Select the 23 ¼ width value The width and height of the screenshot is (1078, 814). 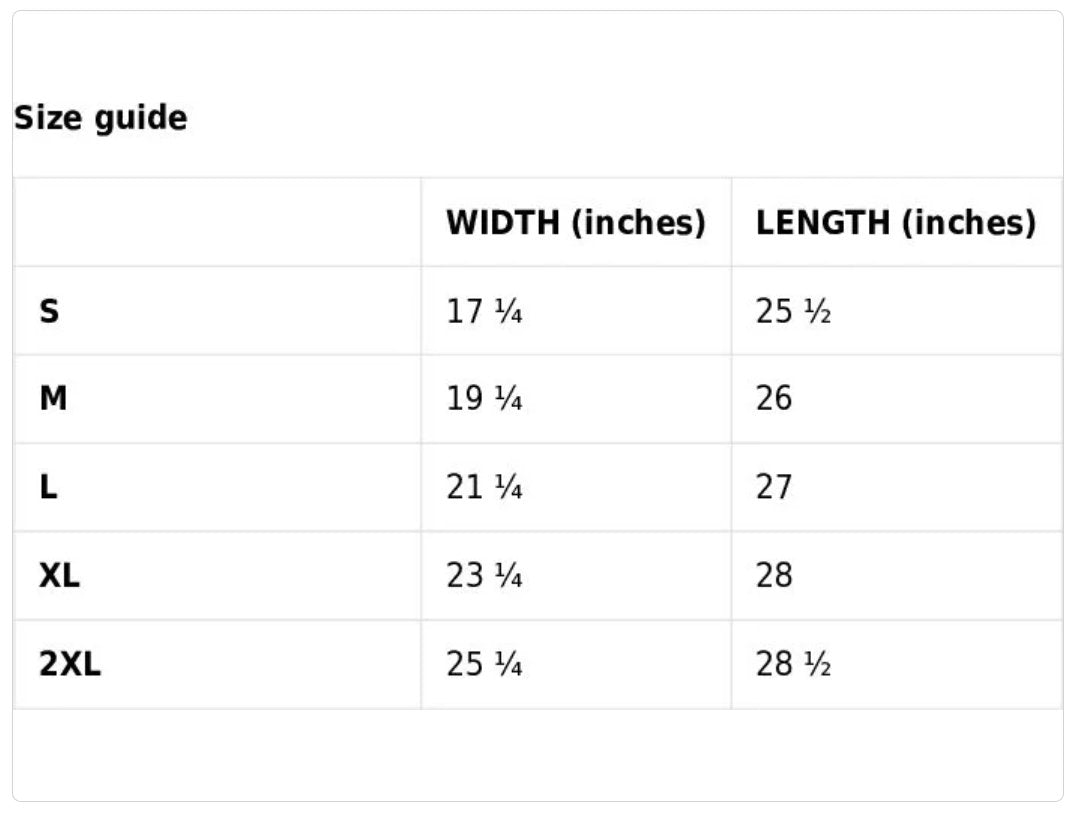484,577
